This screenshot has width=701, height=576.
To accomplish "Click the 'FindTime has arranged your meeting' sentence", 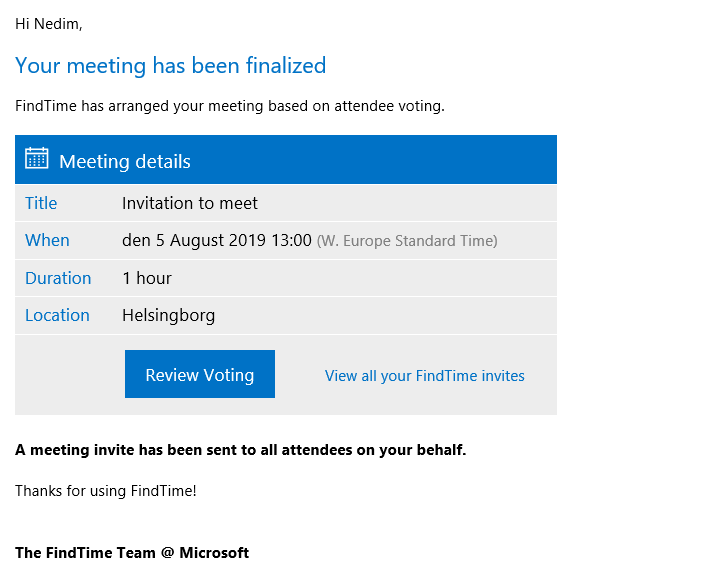I will point(230,105).
